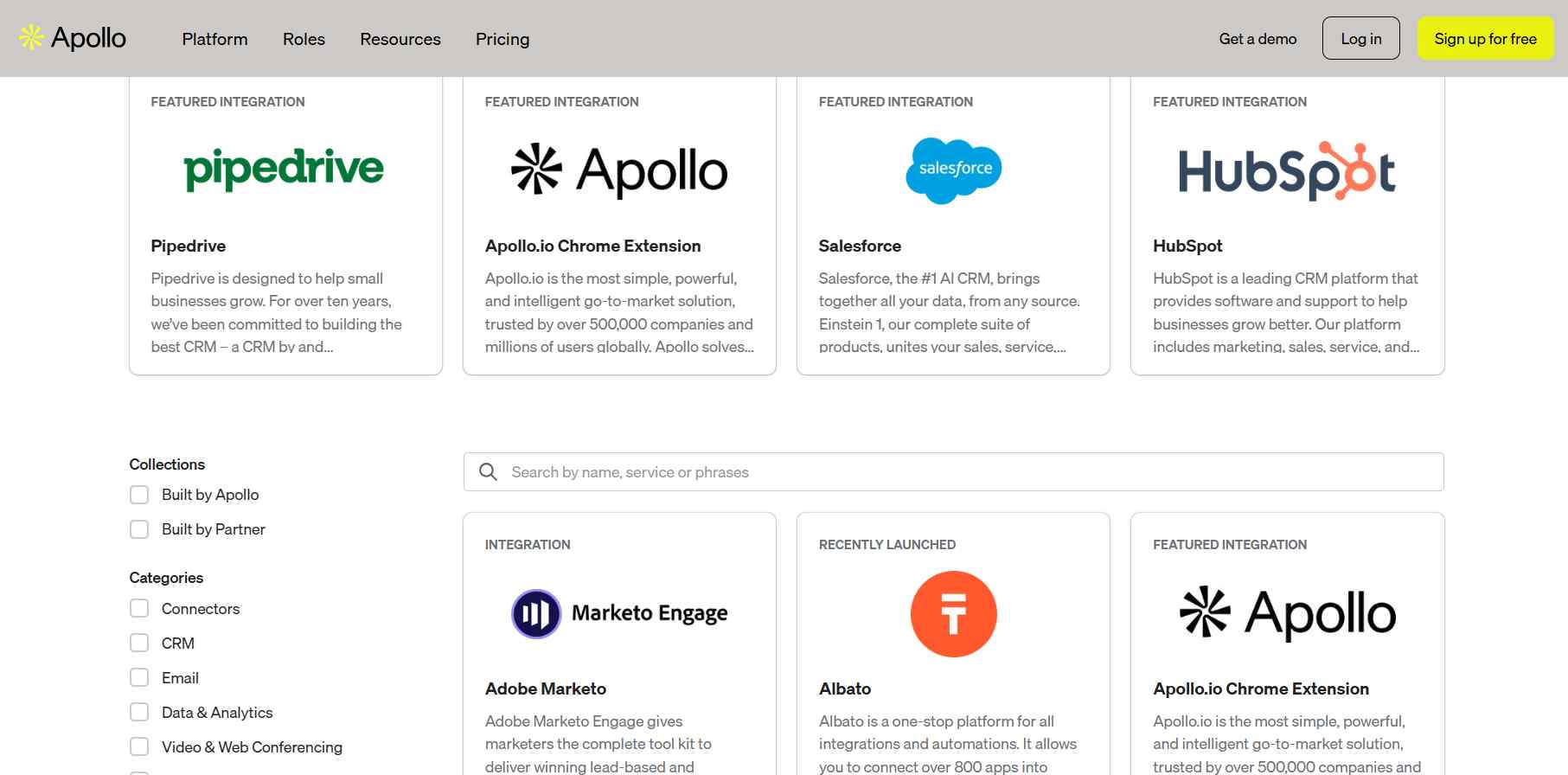Click the Pipedrive description text
Viewport: 1568px width, 775px height.
pyautogui.click(x=277, y=312)
